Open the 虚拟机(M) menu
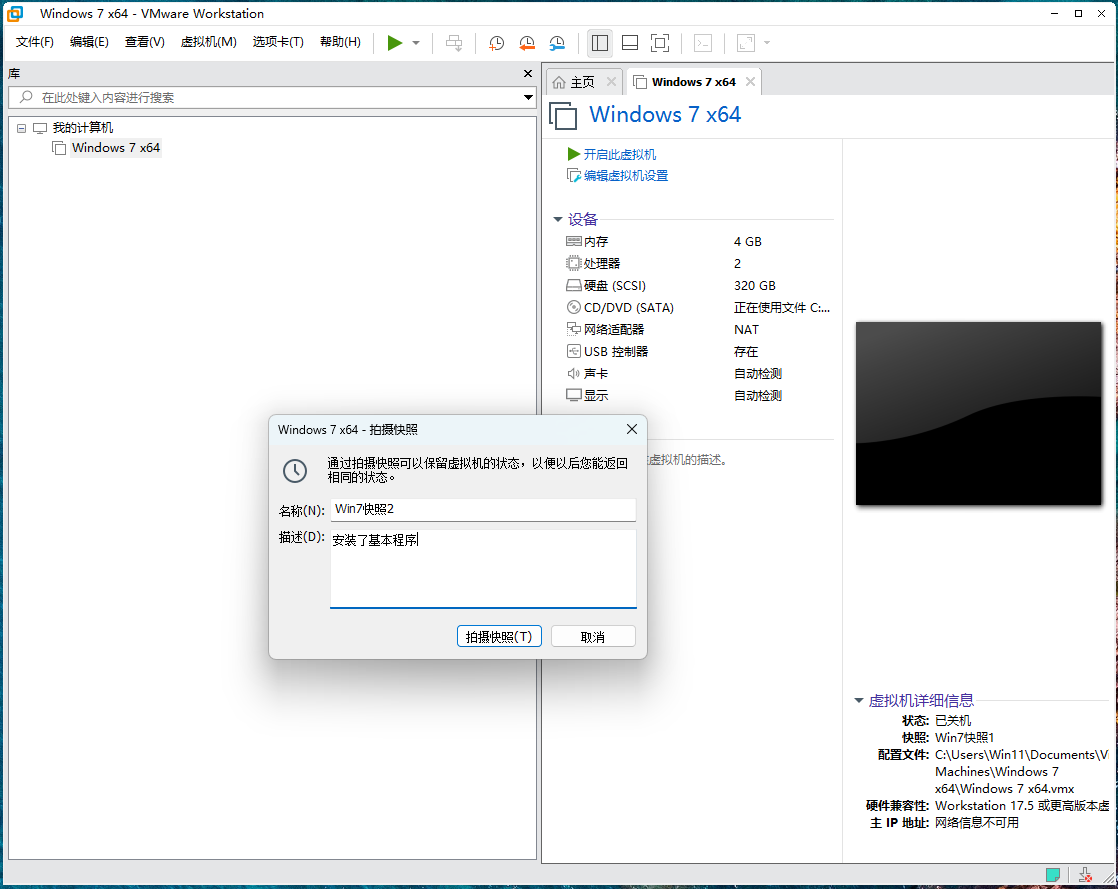This screenshot has width=1118, height=889. [x=208, y=42]
